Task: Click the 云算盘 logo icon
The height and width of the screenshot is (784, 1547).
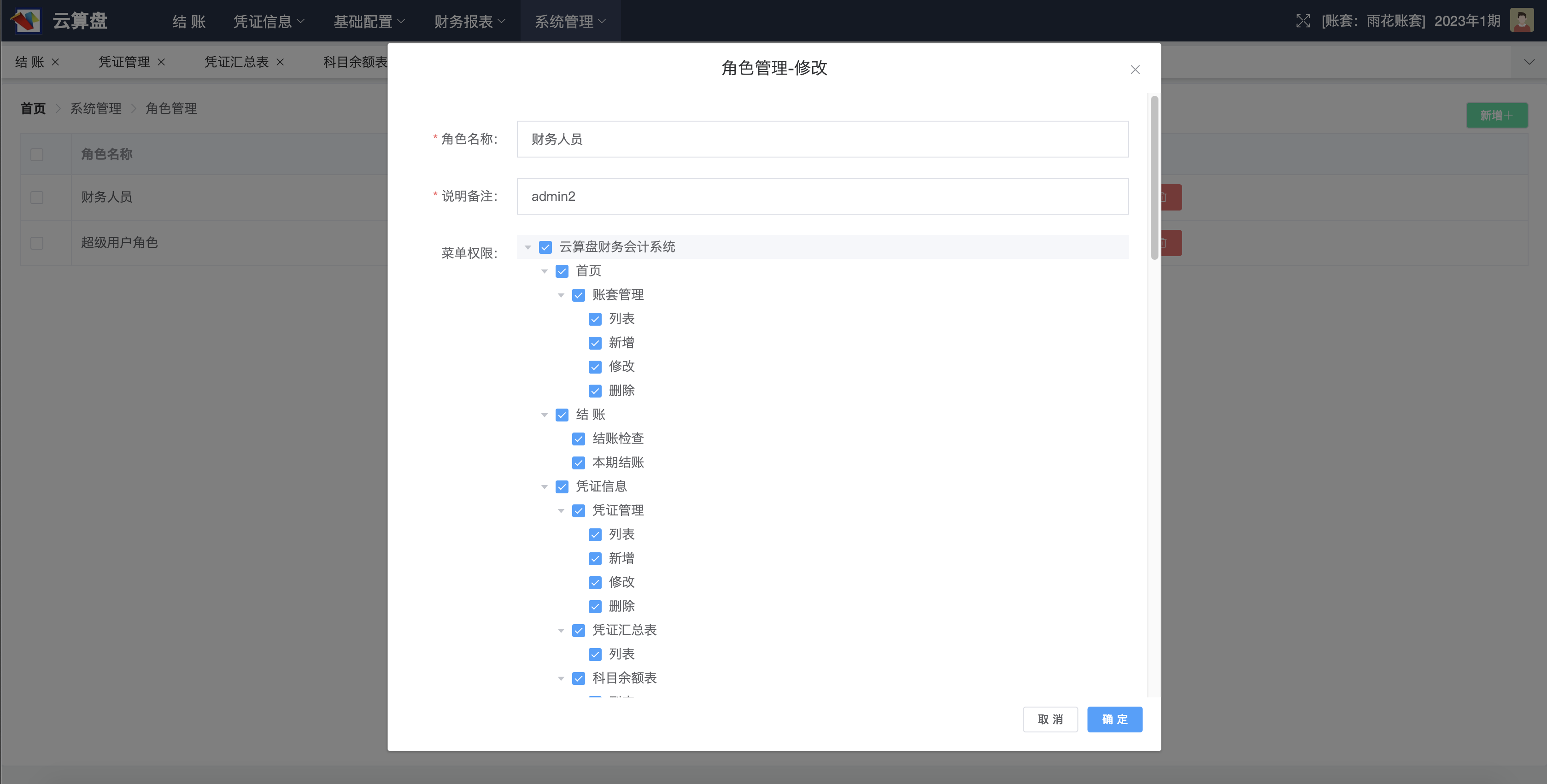Action: (x=25, y=21)
